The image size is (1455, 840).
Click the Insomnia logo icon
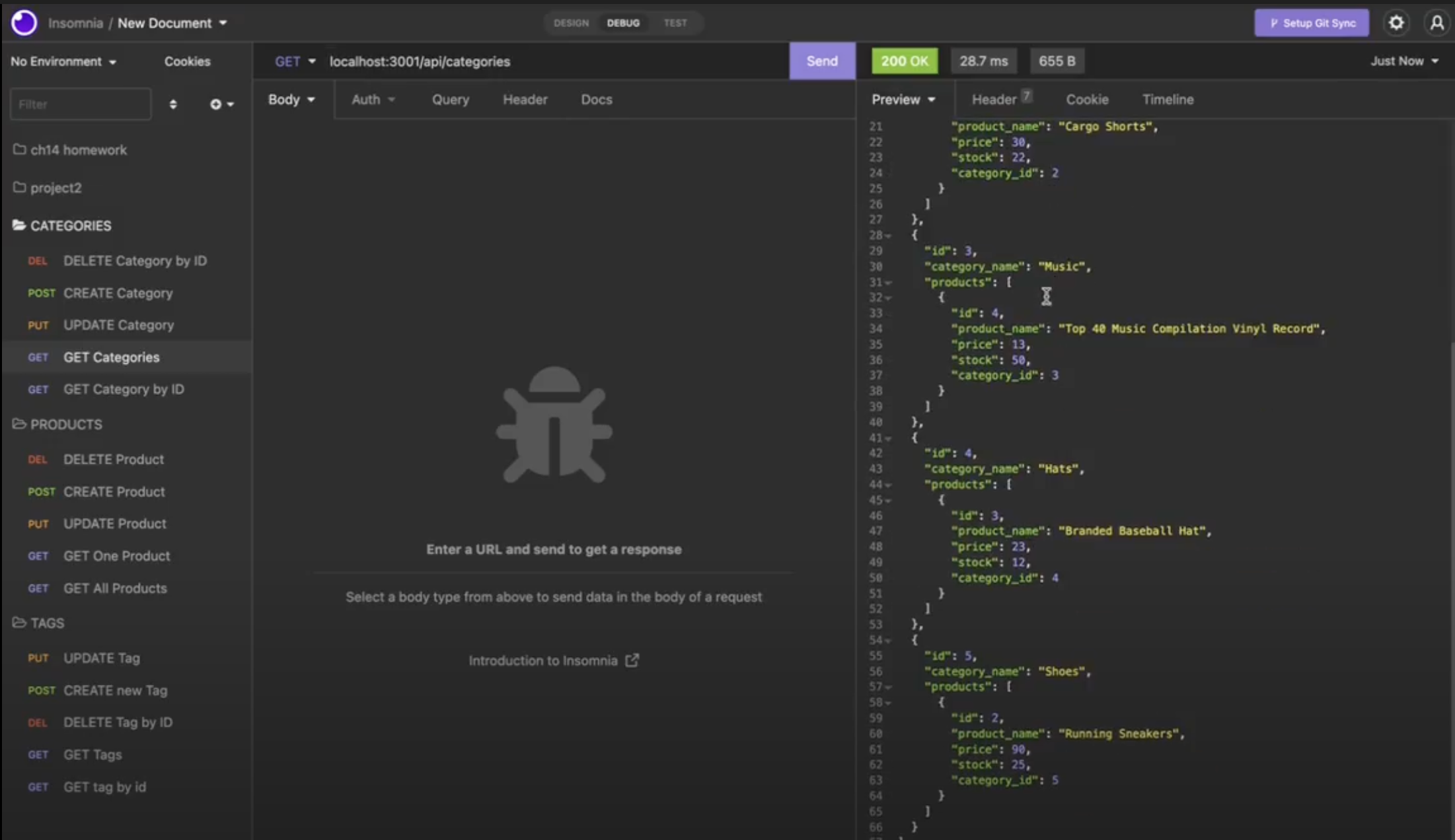coord(24,22)
